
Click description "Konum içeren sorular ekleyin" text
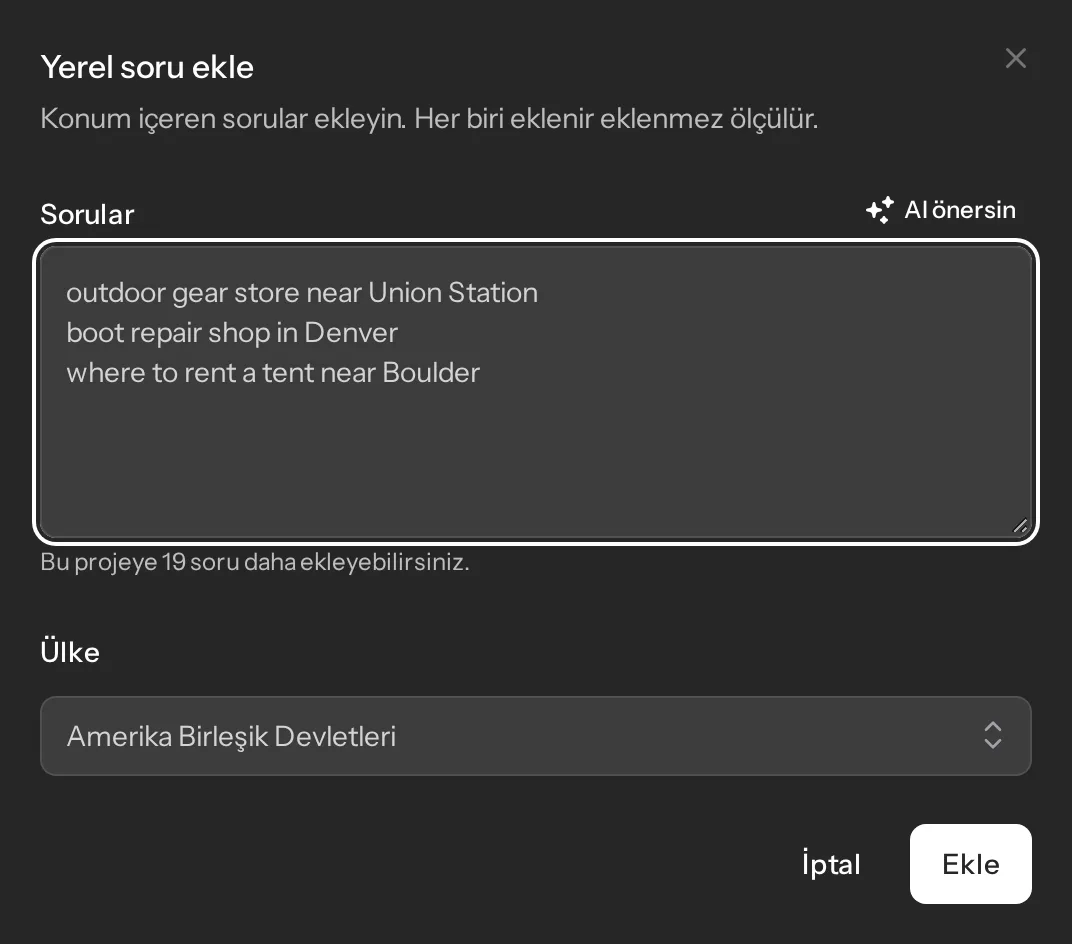coord(223,119)
